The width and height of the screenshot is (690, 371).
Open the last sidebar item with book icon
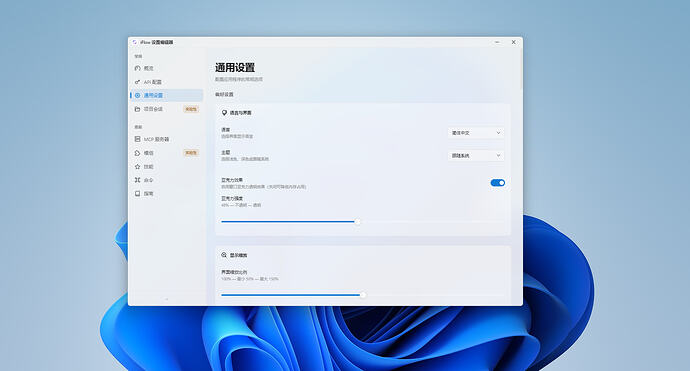[x=167, y=194]
